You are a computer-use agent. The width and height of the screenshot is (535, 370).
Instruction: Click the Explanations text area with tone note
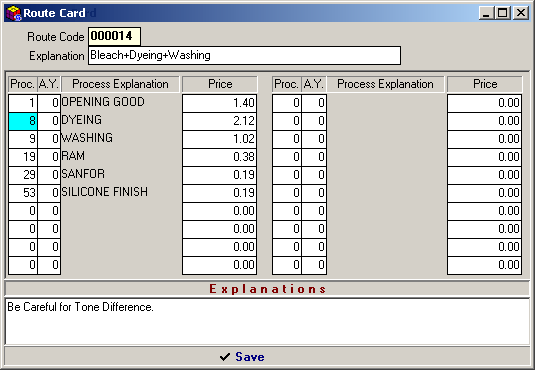coord(267,321)
